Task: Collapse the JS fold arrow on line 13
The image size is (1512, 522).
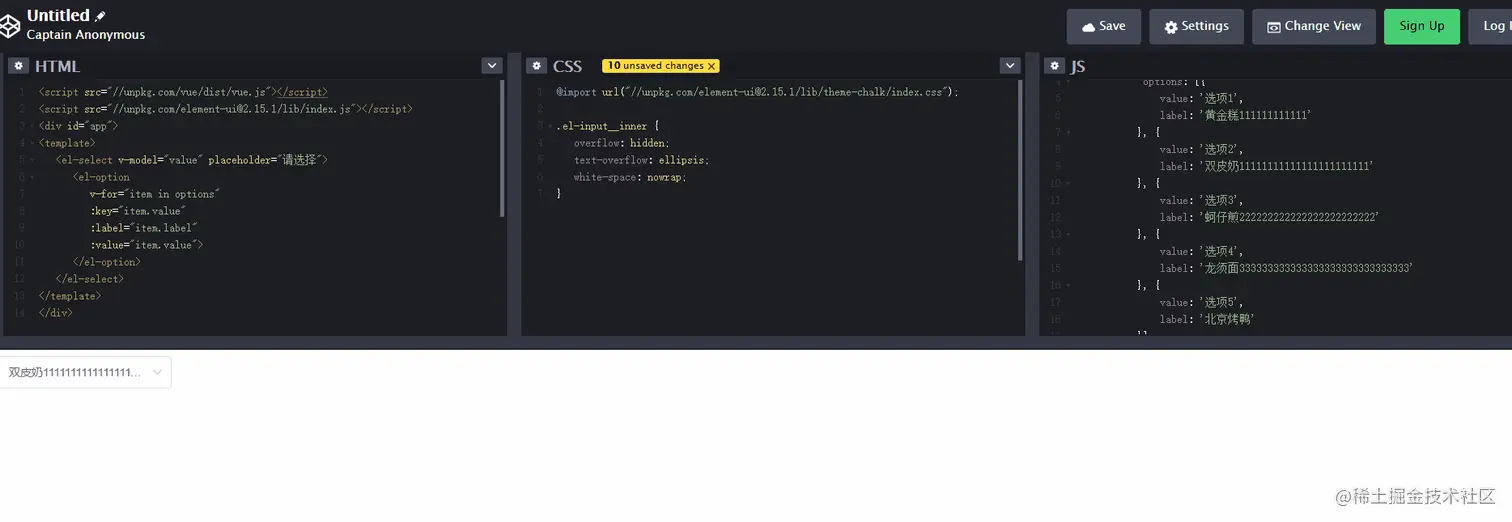Action: 1068,234
